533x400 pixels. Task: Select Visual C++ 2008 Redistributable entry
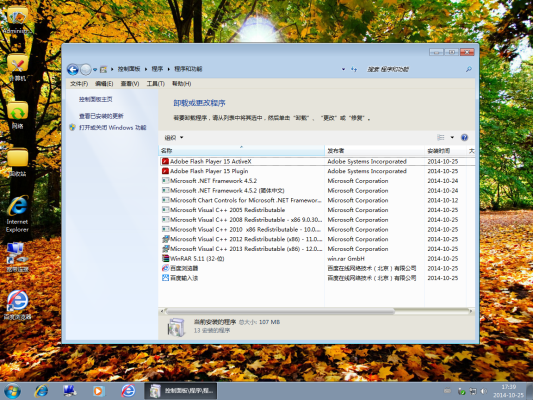[x=317, y=220]
